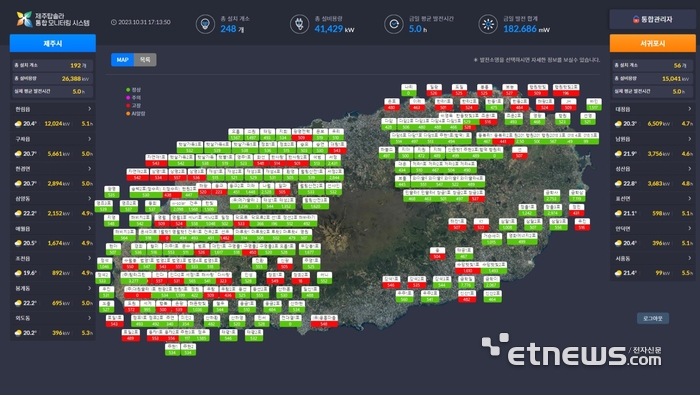The width and height of the screenshot is (700, 395).
Task: Expand the 구좌읍 district chevron
Action: pyautogui.click(x=89, y=139)
